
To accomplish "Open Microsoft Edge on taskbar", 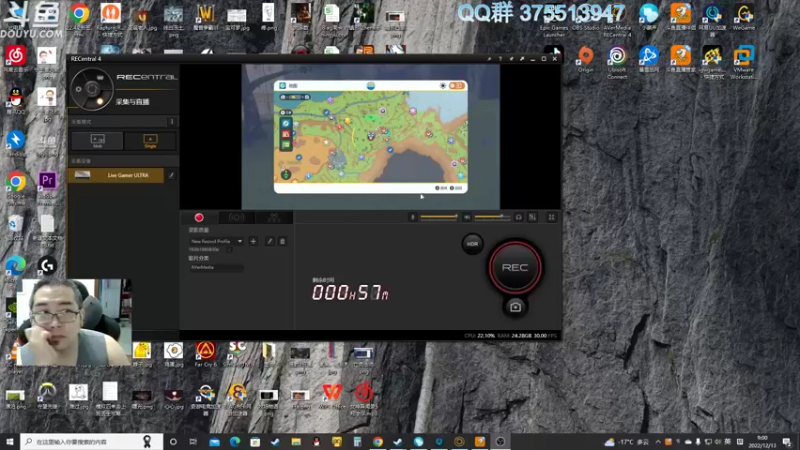I will [x=235, y=441].
